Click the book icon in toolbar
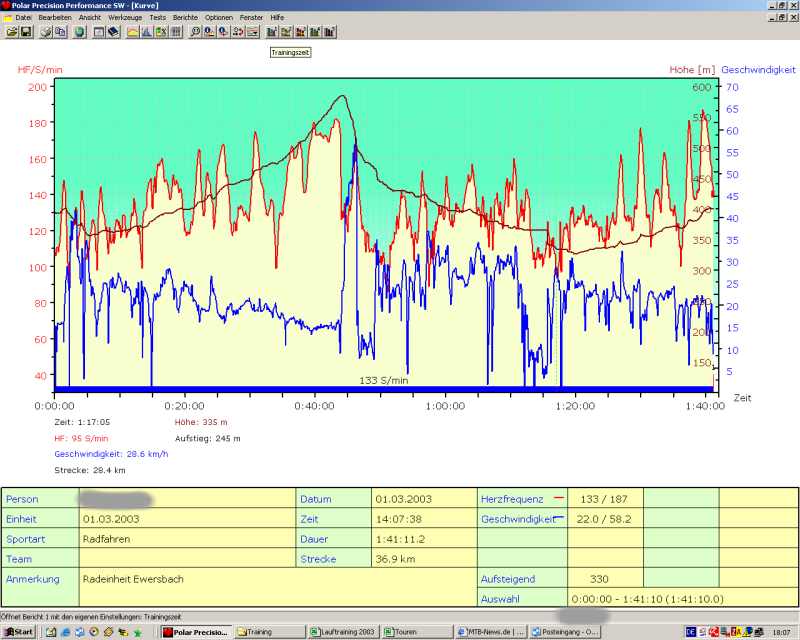 click(x=113, y=32)
